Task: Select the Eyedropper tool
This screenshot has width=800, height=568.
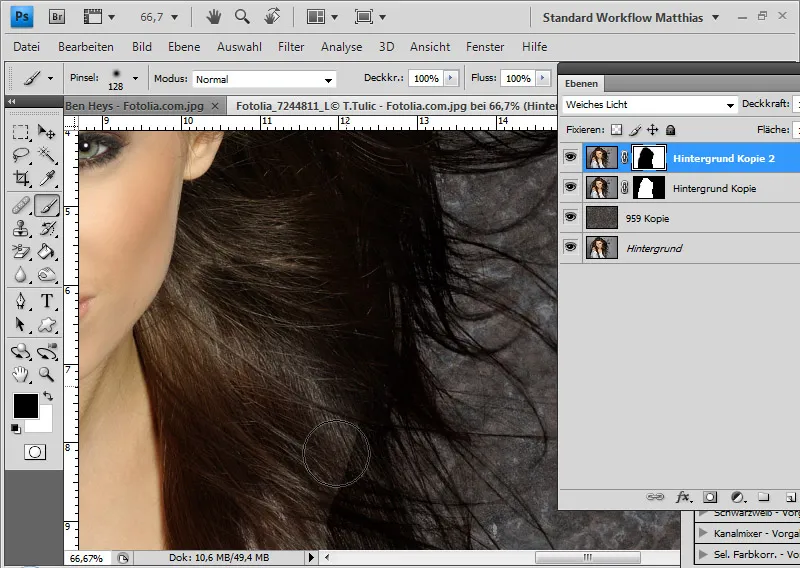Action: click(x=46, y=178)
